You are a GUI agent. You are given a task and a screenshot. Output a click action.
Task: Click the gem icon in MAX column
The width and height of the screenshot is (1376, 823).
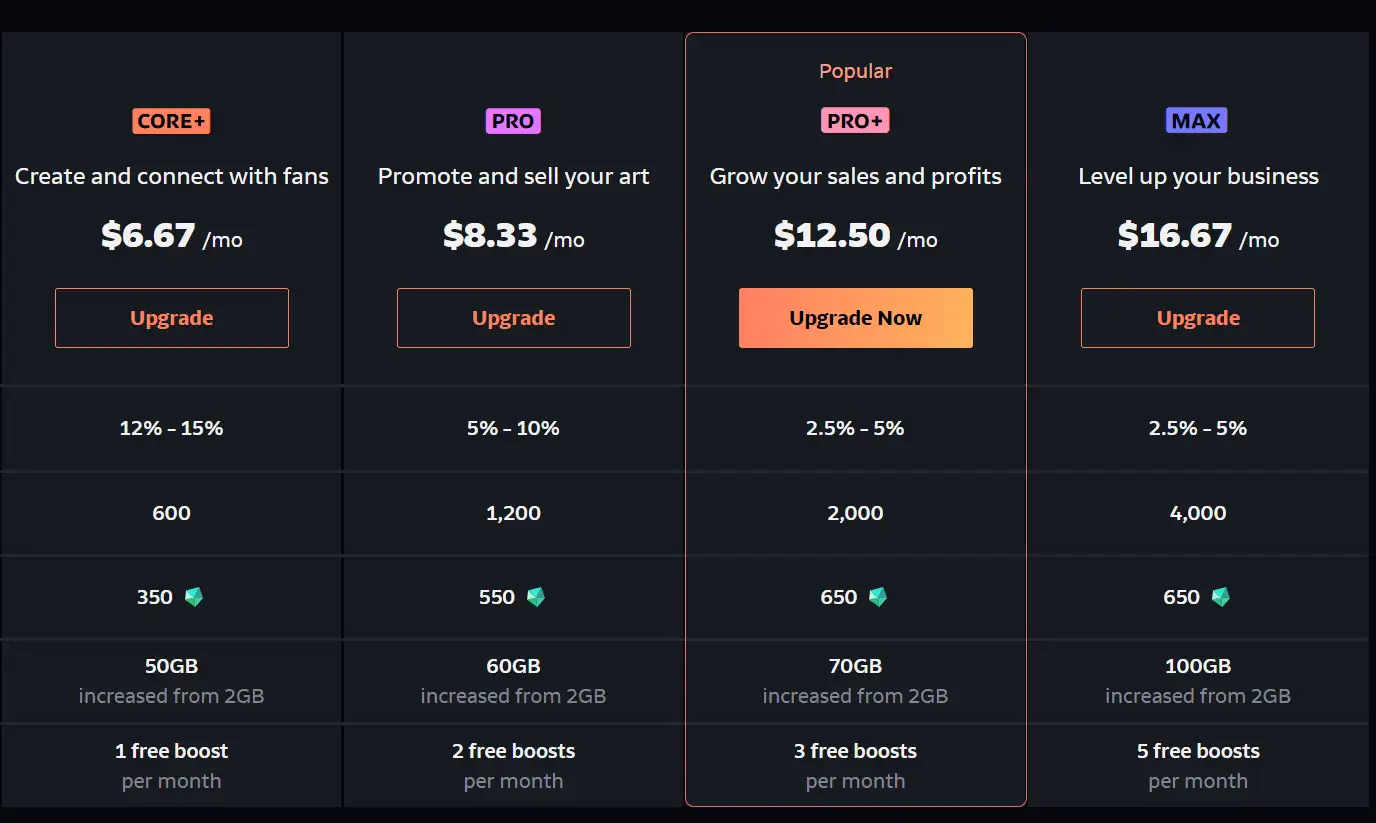tap(1220, 597)
